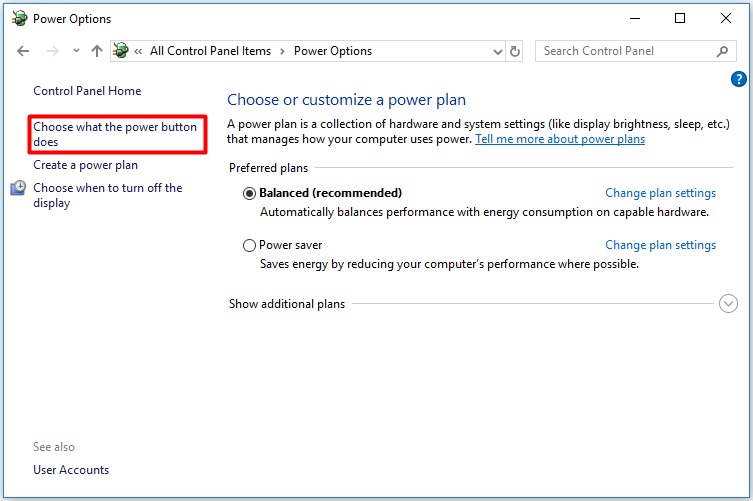The height and width of the screenshot is (501, 753).
Task: Click the Show additional plans label
Action: pyautogui.click(x=287, y=304)
